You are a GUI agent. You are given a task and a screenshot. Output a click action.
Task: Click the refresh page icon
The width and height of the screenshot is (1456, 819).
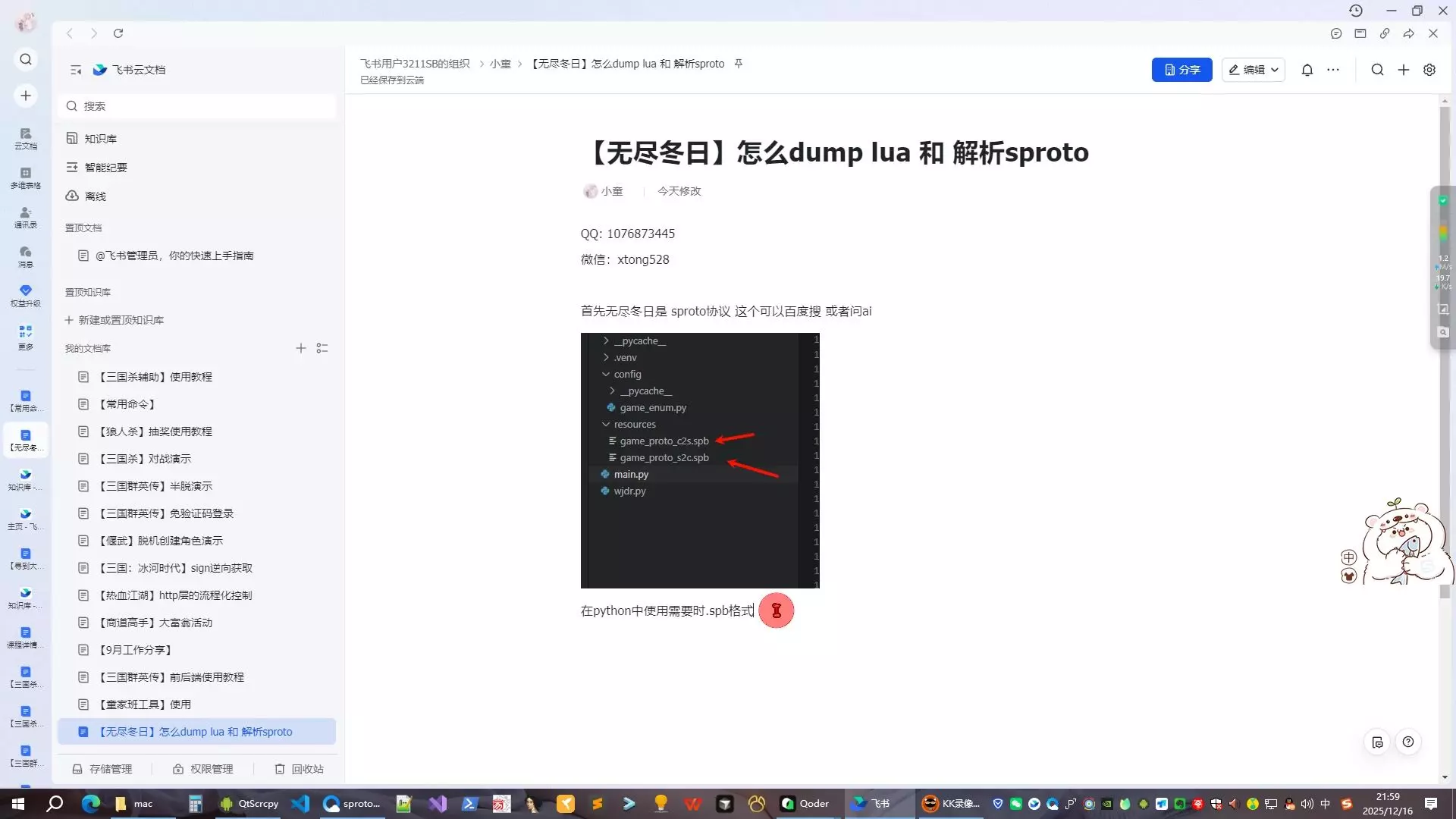pyautogui.click(x=118, y=33)
